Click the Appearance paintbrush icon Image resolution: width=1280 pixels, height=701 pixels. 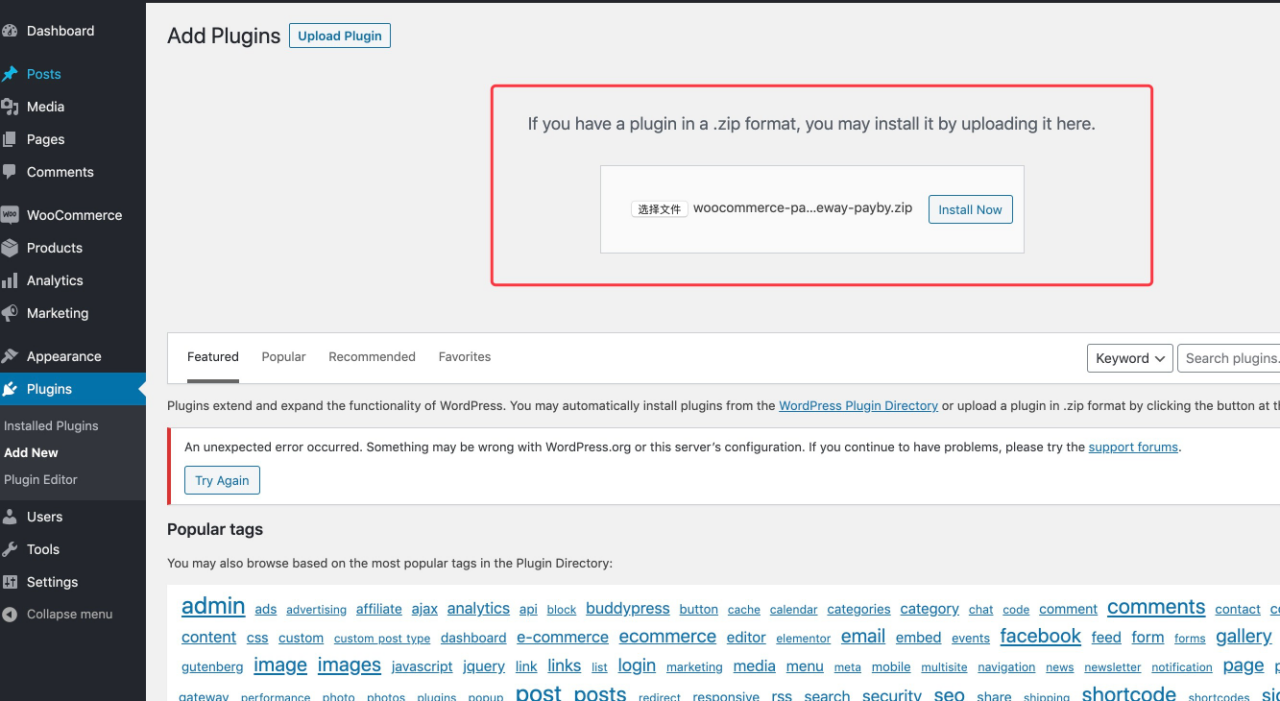coord(10,357)
